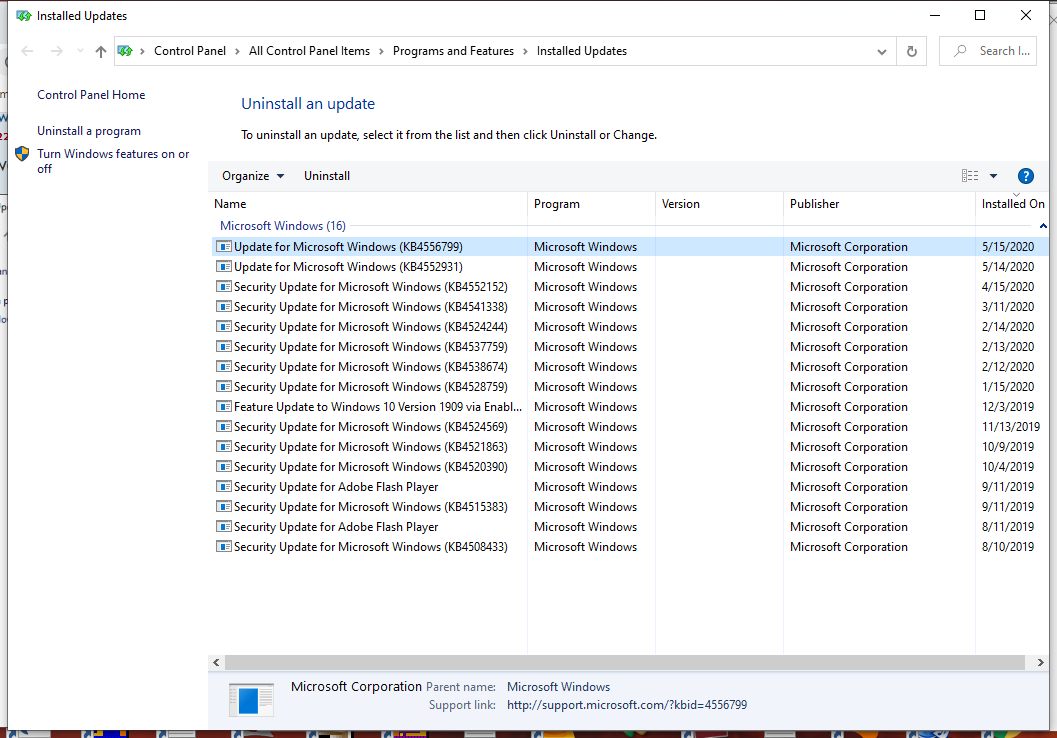Click the horizontal scrollbar thumb
The height and width of the screenshot is (738, 1057).
(624, 663)
